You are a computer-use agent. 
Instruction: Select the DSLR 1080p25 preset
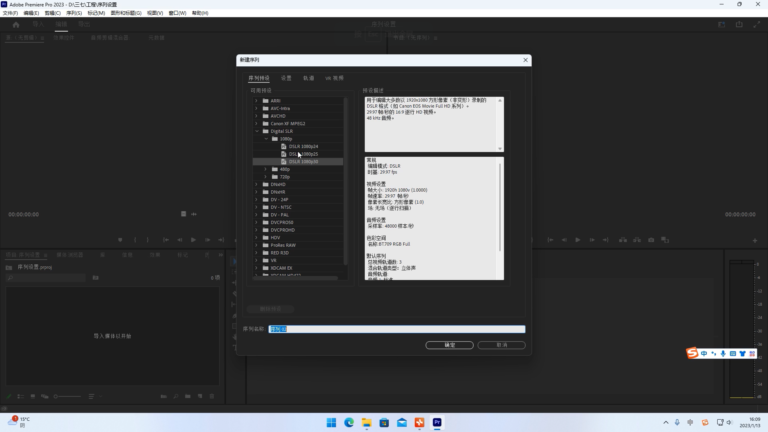(303, 154)
